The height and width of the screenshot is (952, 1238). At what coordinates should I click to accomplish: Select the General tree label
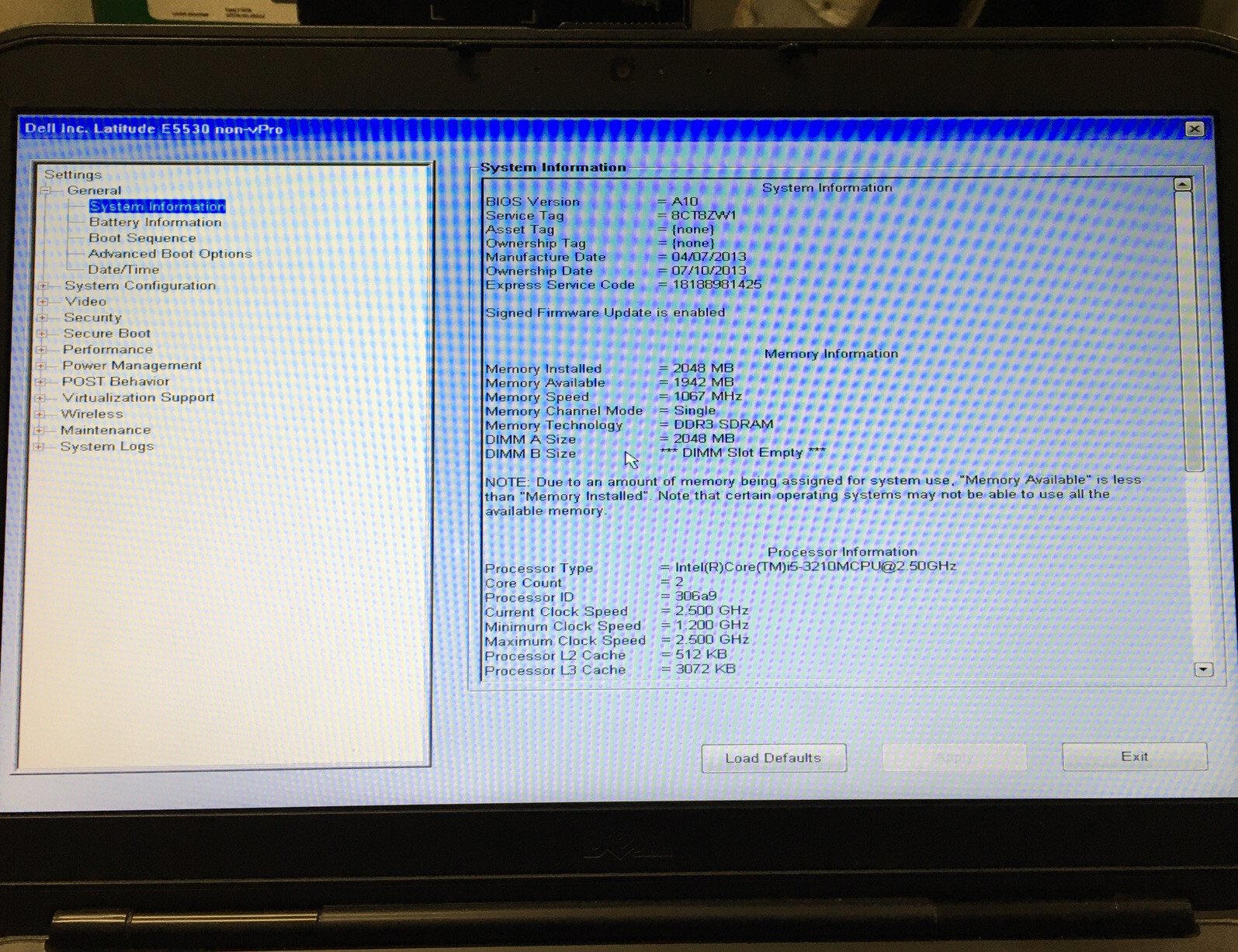(x=94, y=190)
